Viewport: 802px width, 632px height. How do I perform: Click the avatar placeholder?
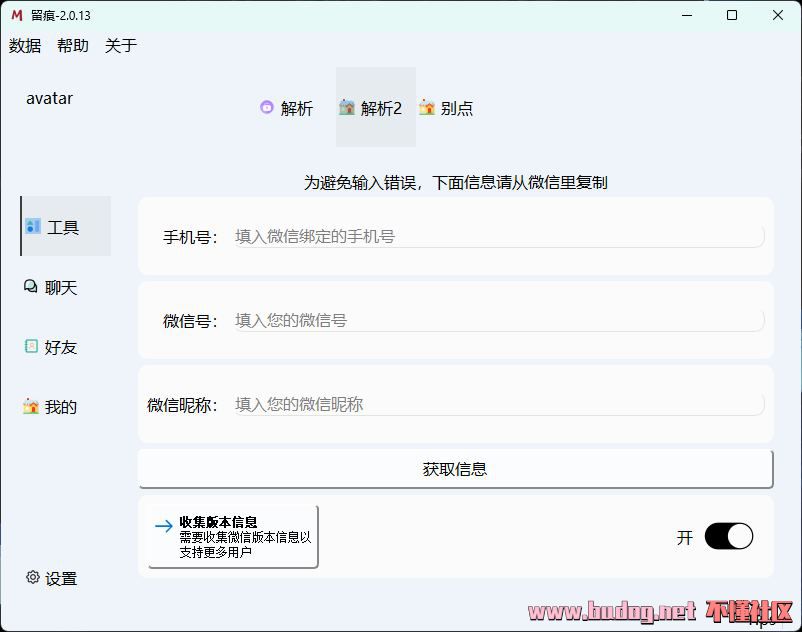[x=50, y=98]
